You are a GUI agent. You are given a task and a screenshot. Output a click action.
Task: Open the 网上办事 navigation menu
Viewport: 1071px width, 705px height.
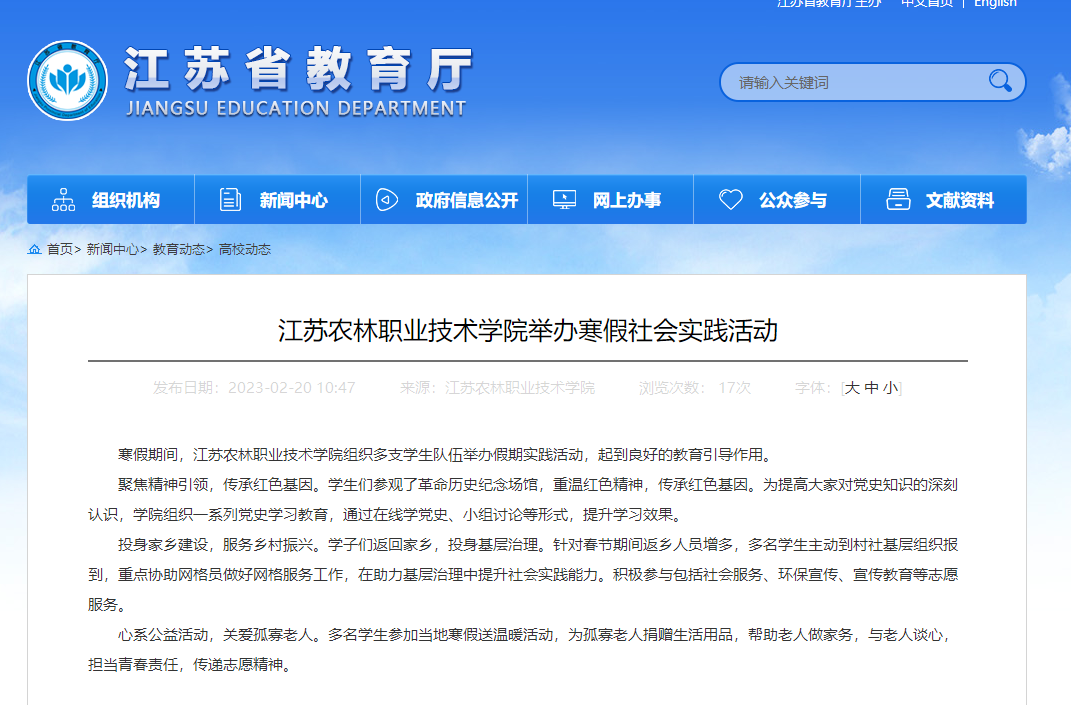626,200
